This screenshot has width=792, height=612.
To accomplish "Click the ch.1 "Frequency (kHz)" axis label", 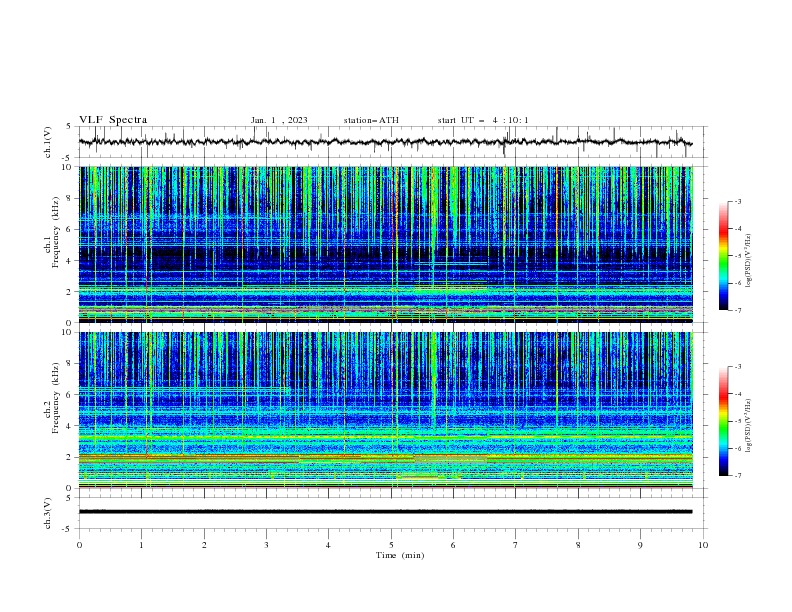I will click(56, 232).
